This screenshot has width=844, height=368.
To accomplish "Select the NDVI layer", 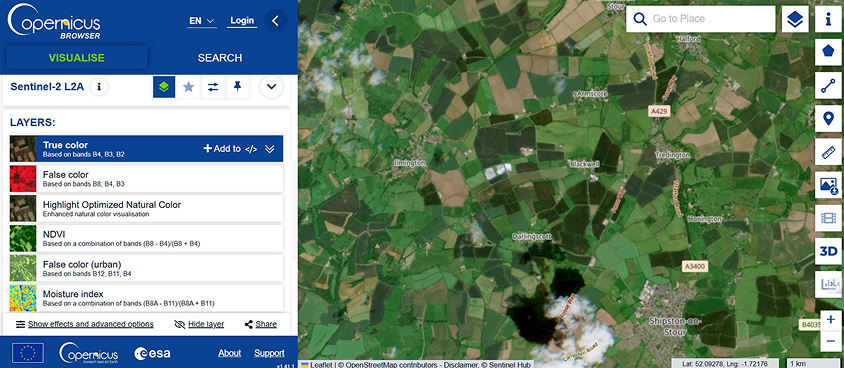I will point(146,238).
